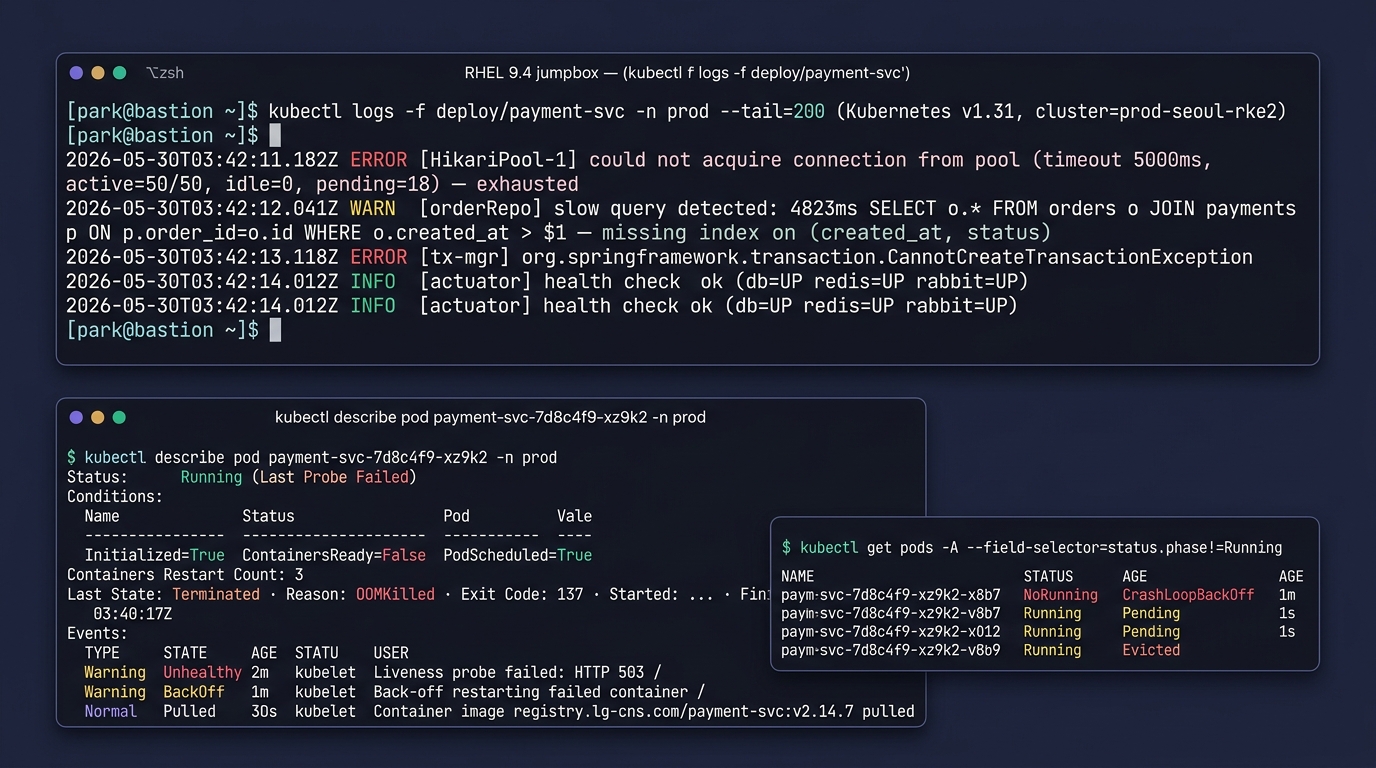The height and width of the screenshot is (768, 1376).
Task: Place cursor at the last prompt in the logs terminal
Action: pos(275,330)
